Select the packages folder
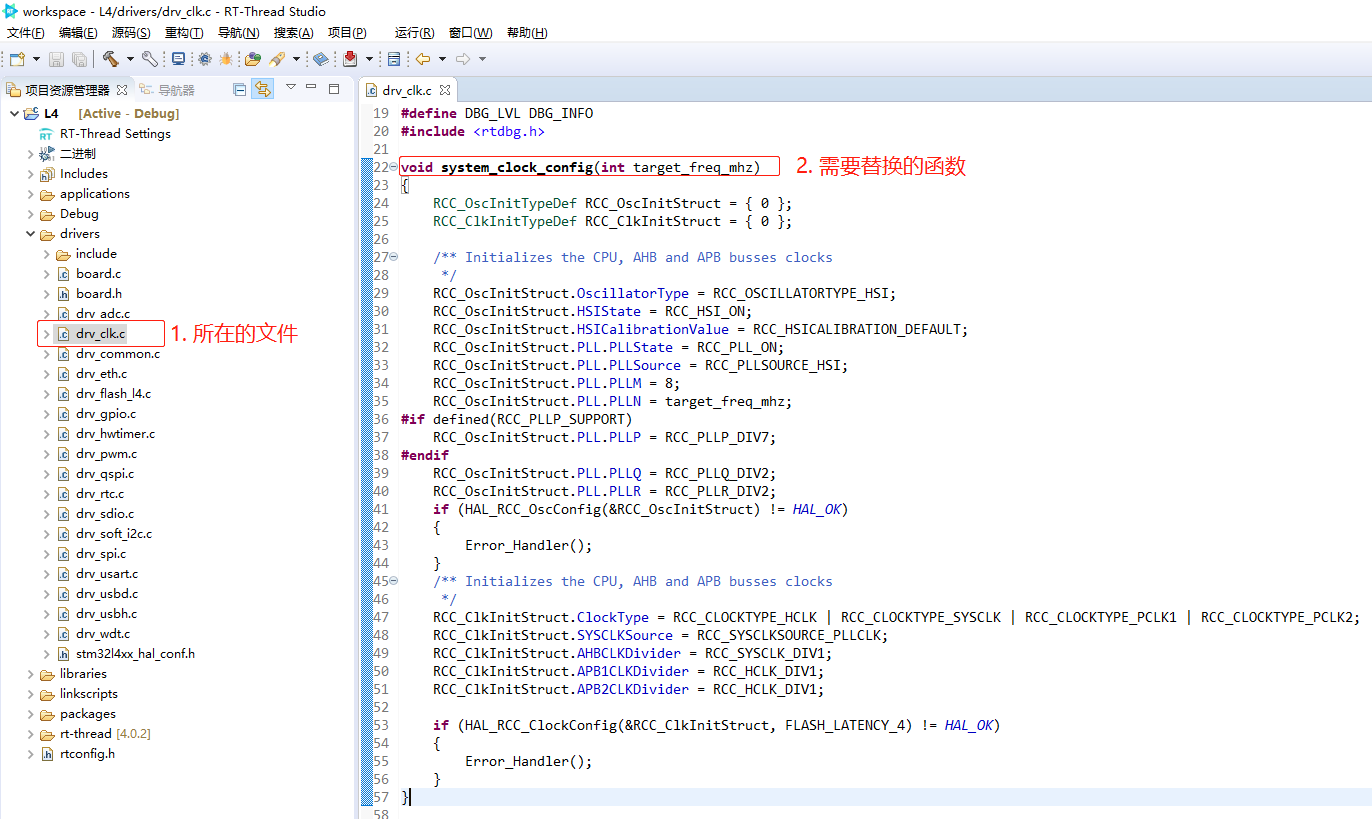1372x819 pixels. [x=87, y=714]
